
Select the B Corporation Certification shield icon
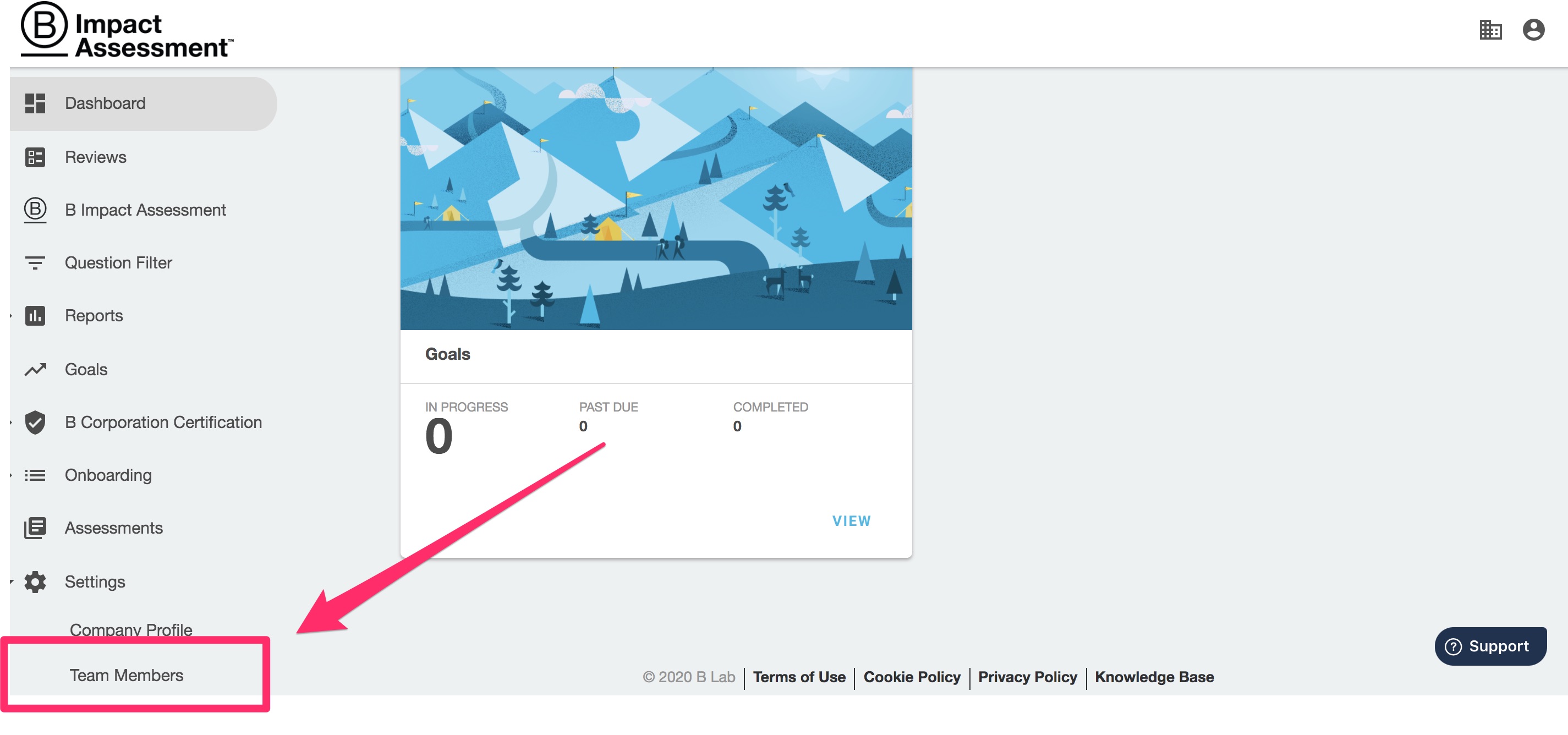pos(35,423)
